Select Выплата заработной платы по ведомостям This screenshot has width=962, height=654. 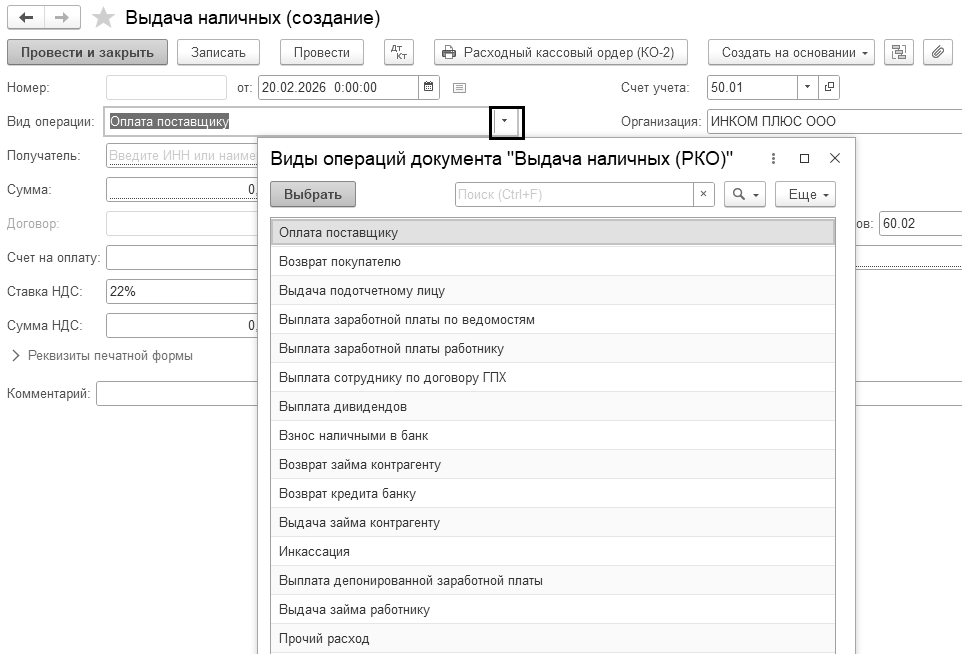click(x=553, y=320)
